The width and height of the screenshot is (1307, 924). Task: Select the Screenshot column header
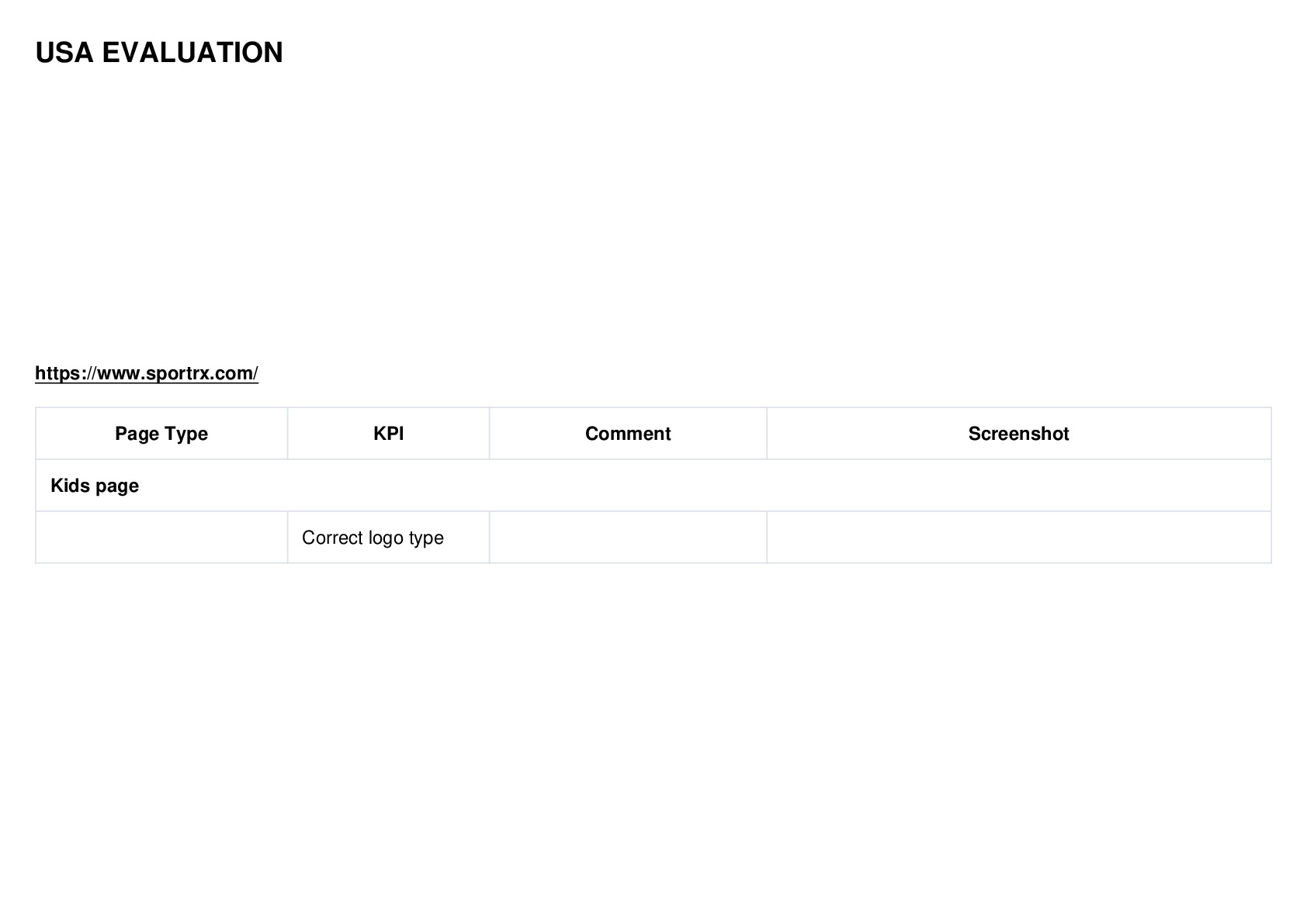[1018, 434]
